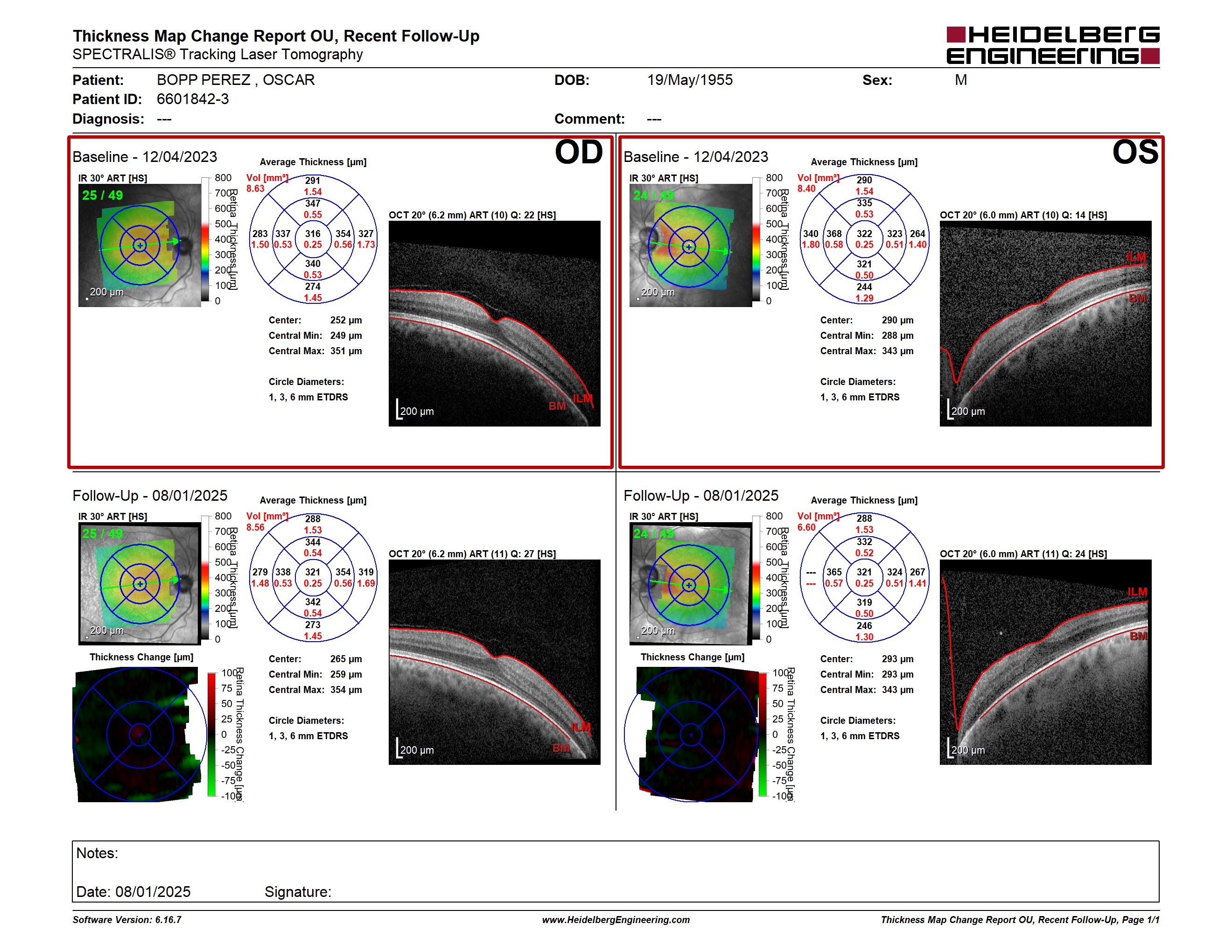Click the Comment field value

pyautogui.click(x=654, y=119)
